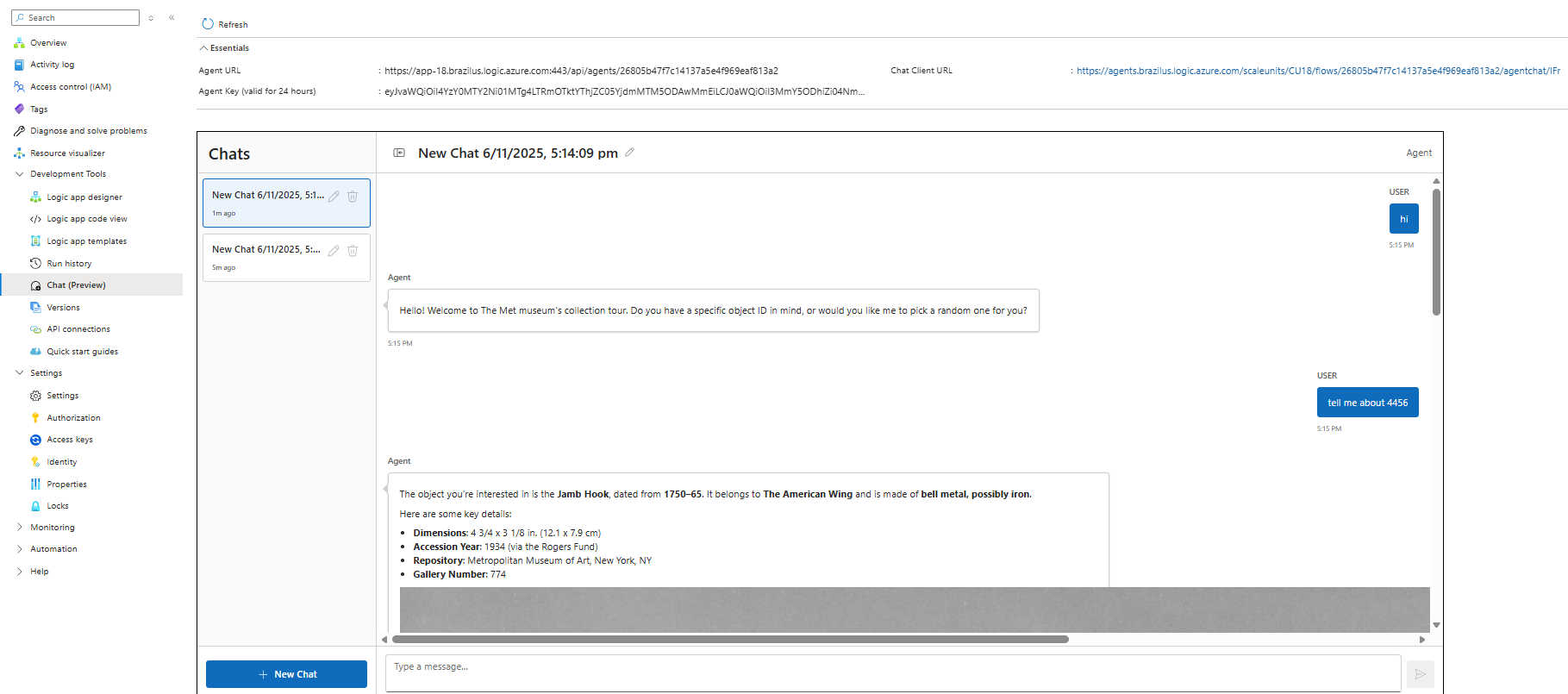Click the sidebar Search box

(75, 17)
